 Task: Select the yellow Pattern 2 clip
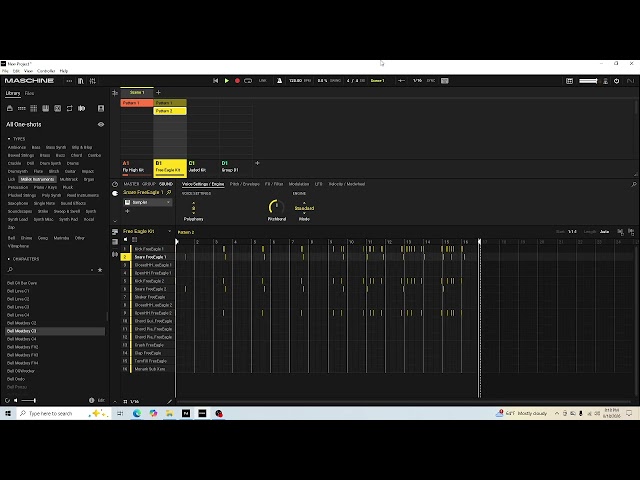(170, 111)
